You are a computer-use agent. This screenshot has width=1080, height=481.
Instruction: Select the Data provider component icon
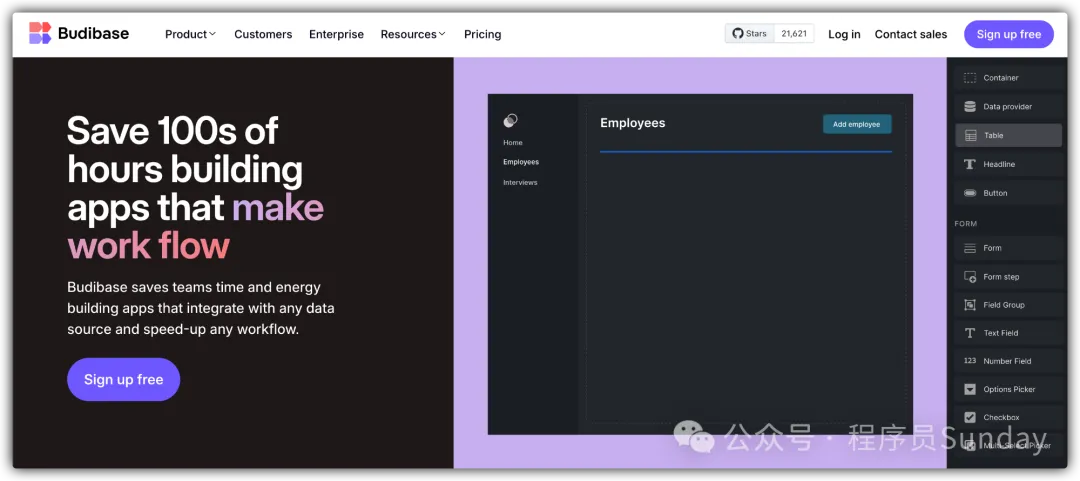pos(969,107)
